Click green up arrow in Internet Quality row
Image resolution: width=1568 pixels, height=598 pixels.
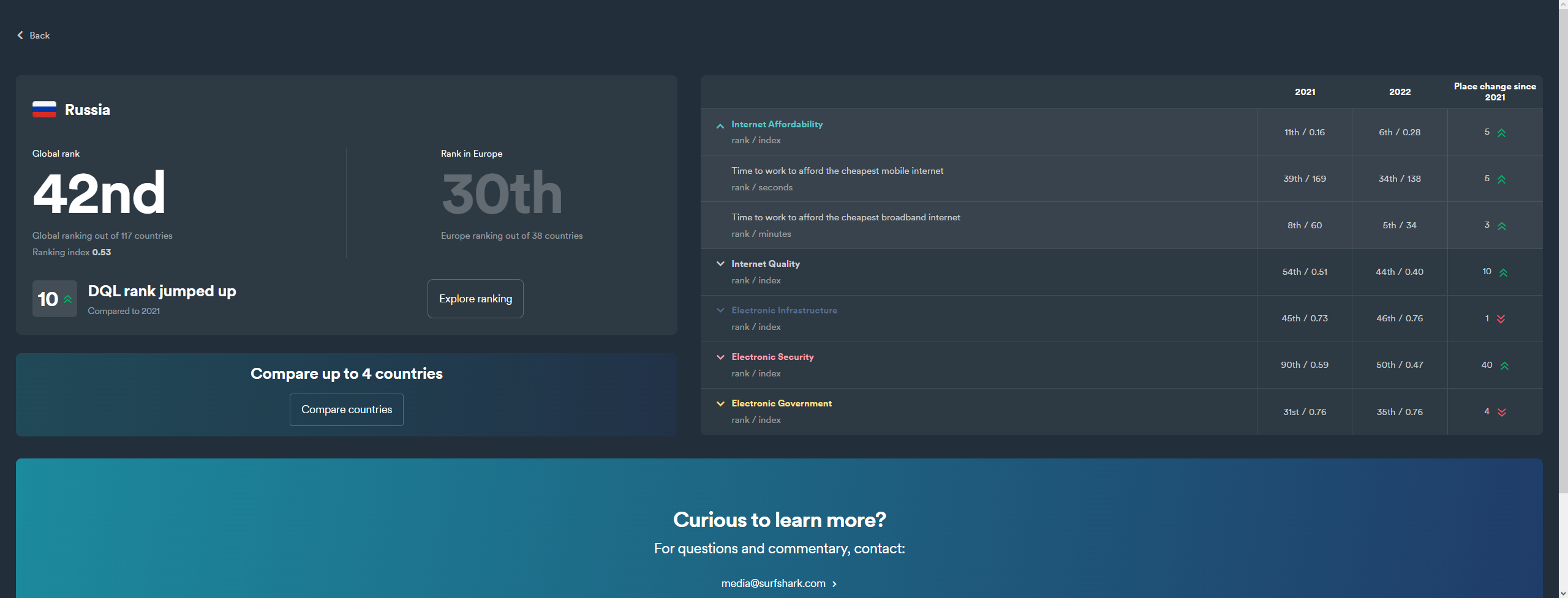pyautogui.click(x=1503, y=272)
